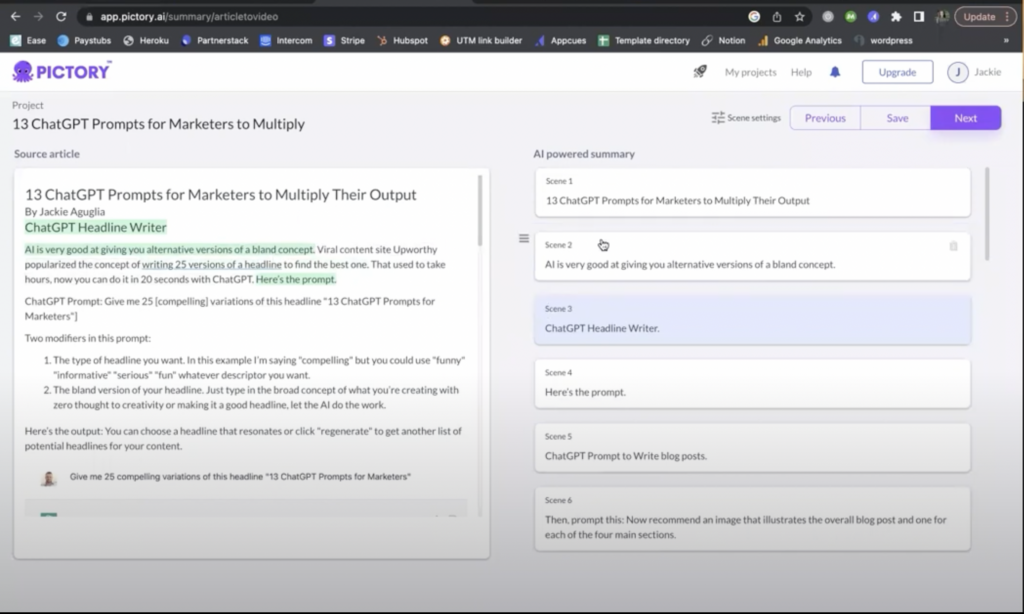Open the Google Analytics bookmark
Screen dimensions: 1024x614
(x=799, y=40)
